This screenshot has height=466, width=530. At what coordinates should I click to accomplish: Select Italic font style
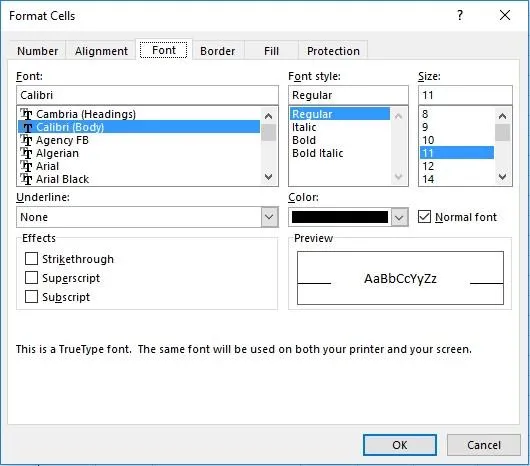340,127
